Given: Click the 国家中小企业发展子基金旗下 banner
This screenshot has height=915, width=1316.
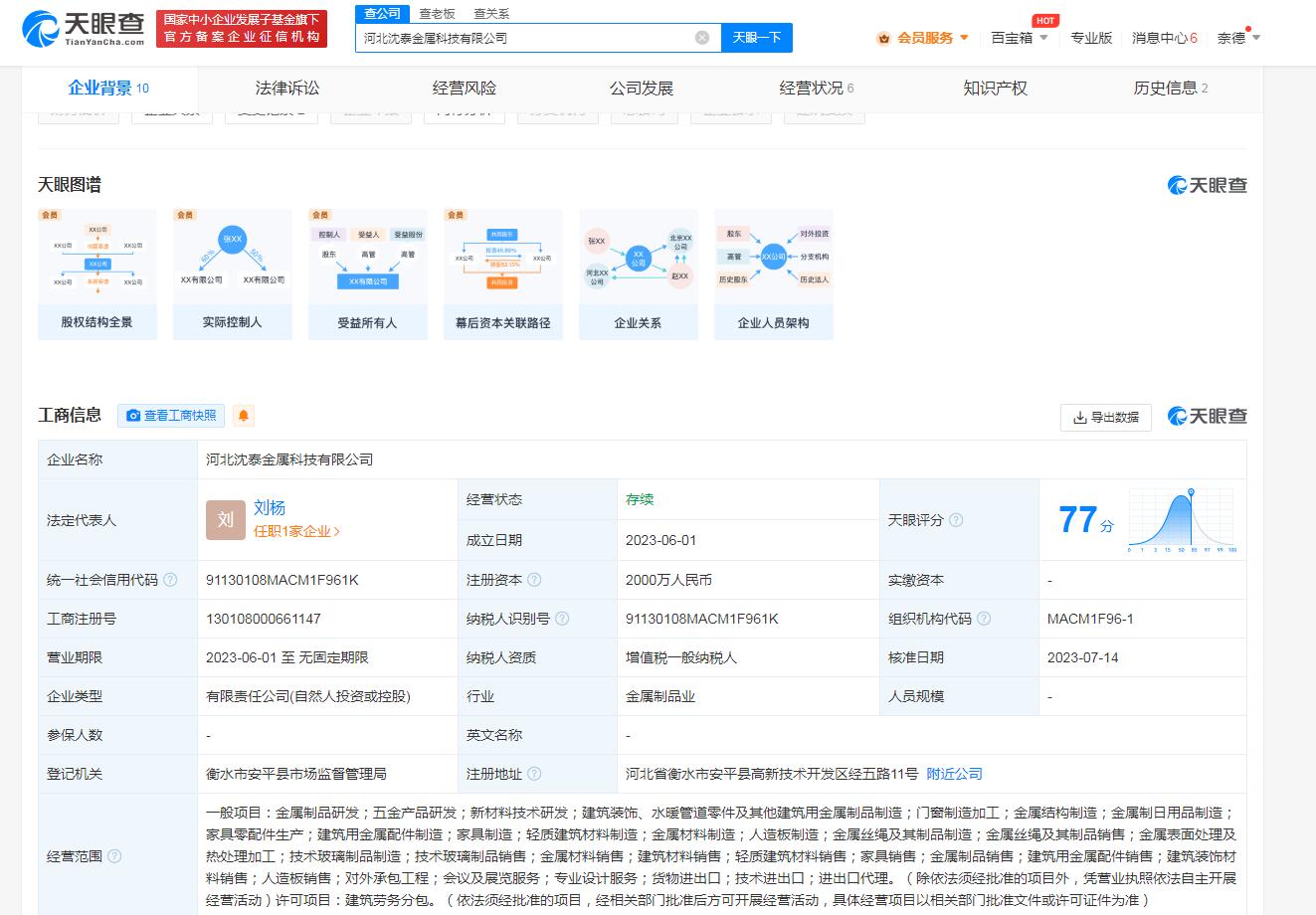Looking at the screenshot, I should click(243, 28).
